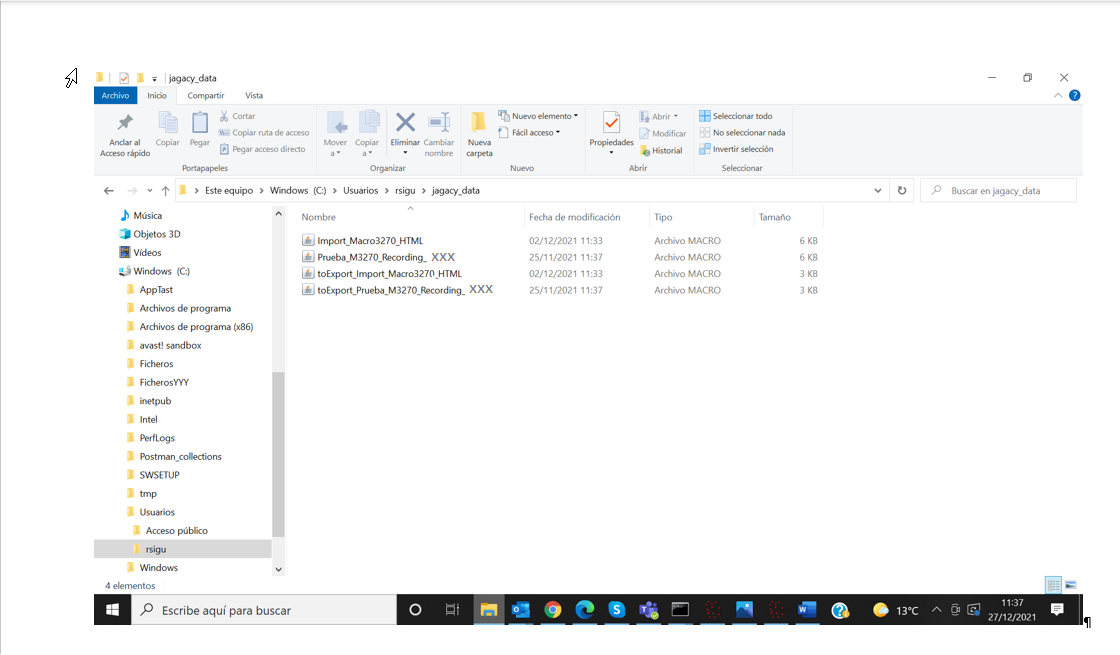
Task: Expand the address bar history dropdown
Action: pyautogui.click(x=878, y=190)
